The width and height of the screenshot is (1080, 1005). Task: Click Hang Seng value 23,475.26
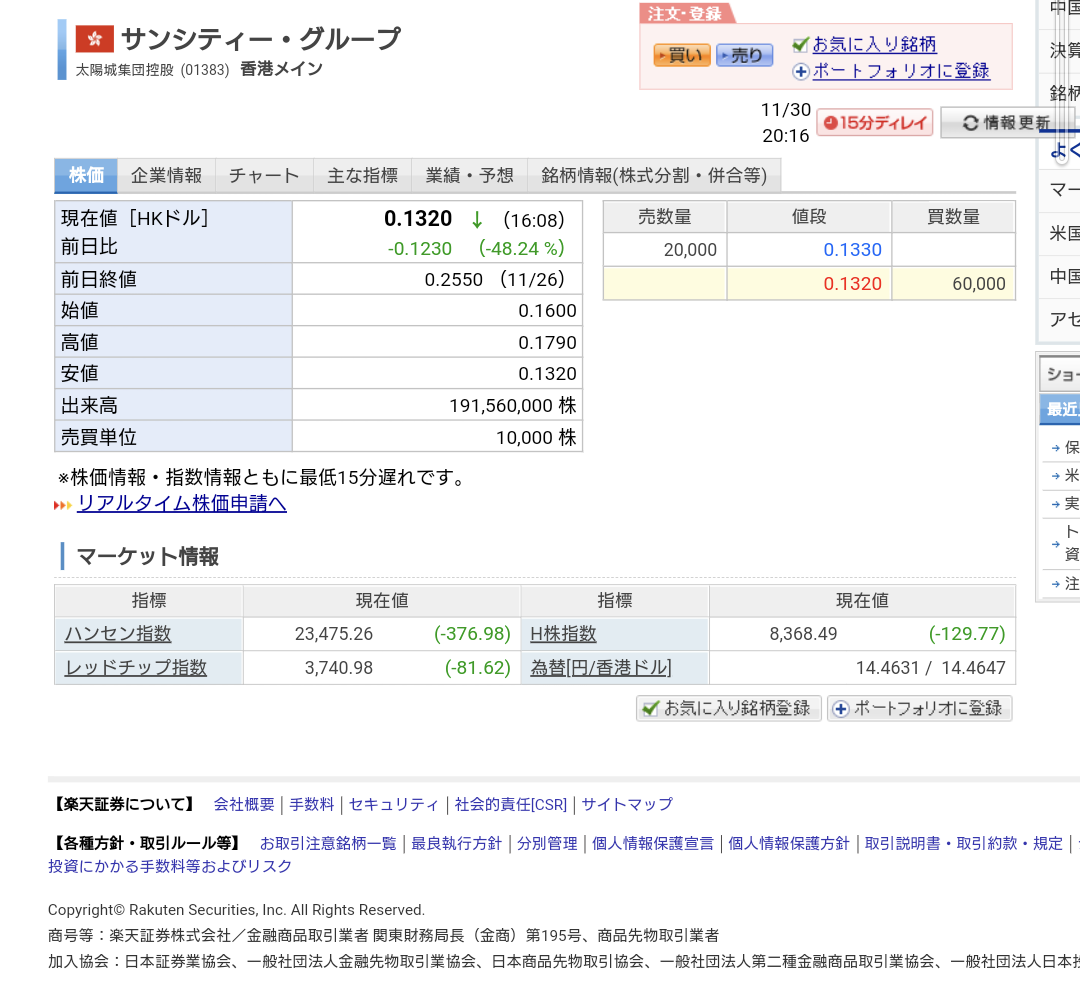pos(333,634)
